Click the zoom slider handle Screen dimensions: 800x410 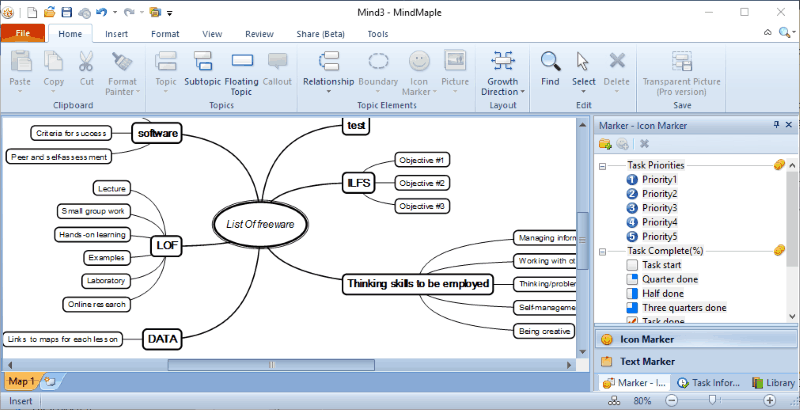pyautogui.click(x=714, y=401)
